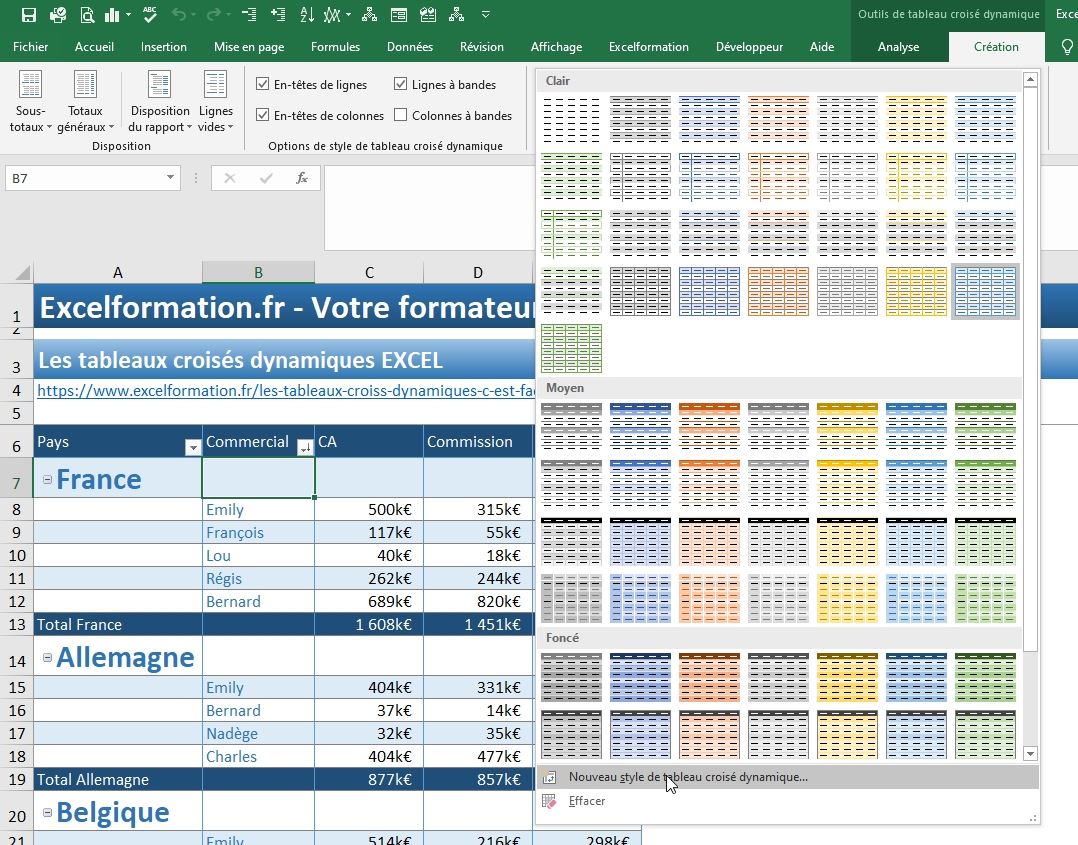Image resolution: width=1078 pixels, height=845 pixels.
Task: Toggle the En-têtes de colonnes checkbox
Action: [x=262, y=115]
